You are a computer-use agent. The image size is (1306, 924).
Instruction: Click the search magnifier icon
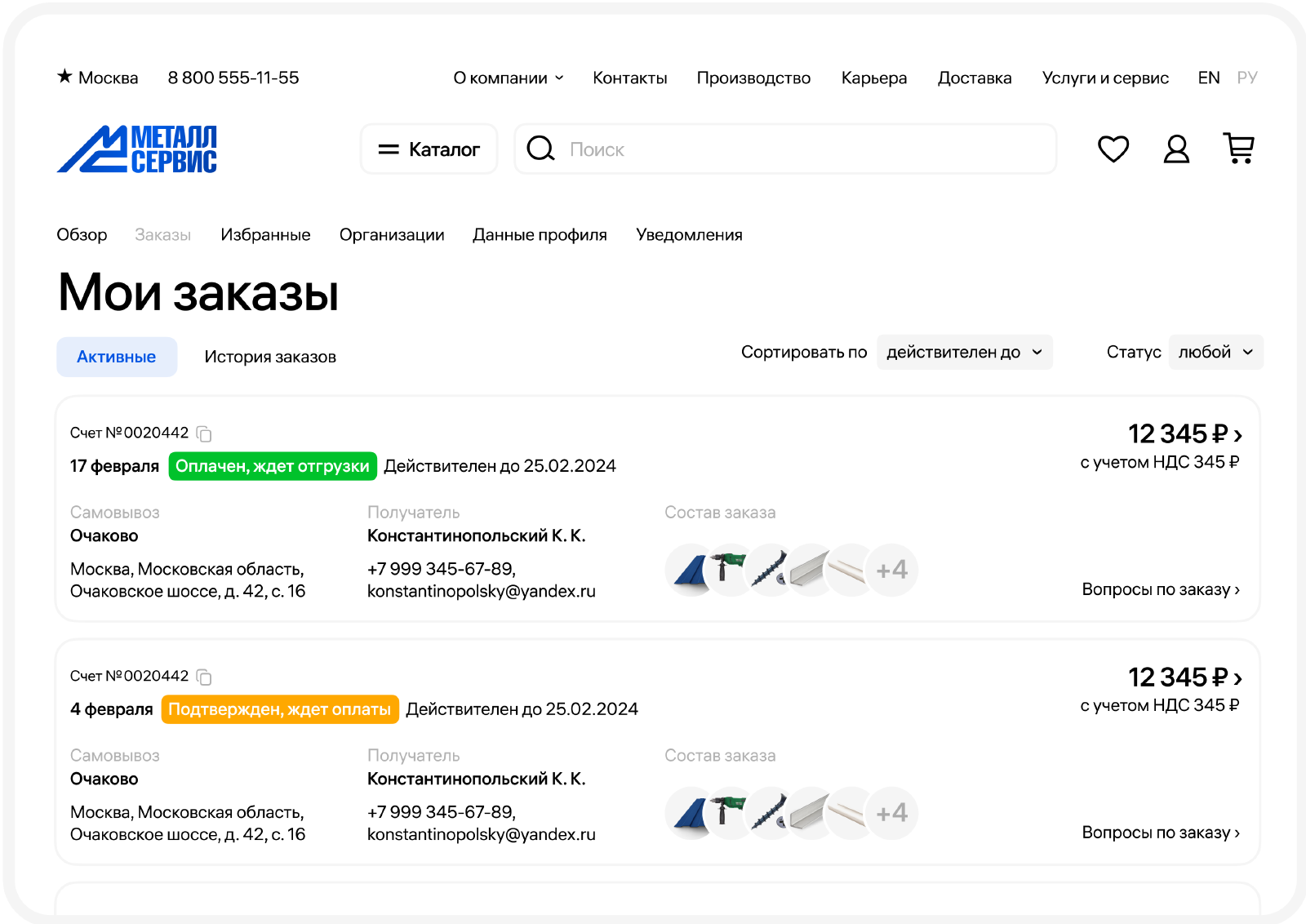pos(540,149)
